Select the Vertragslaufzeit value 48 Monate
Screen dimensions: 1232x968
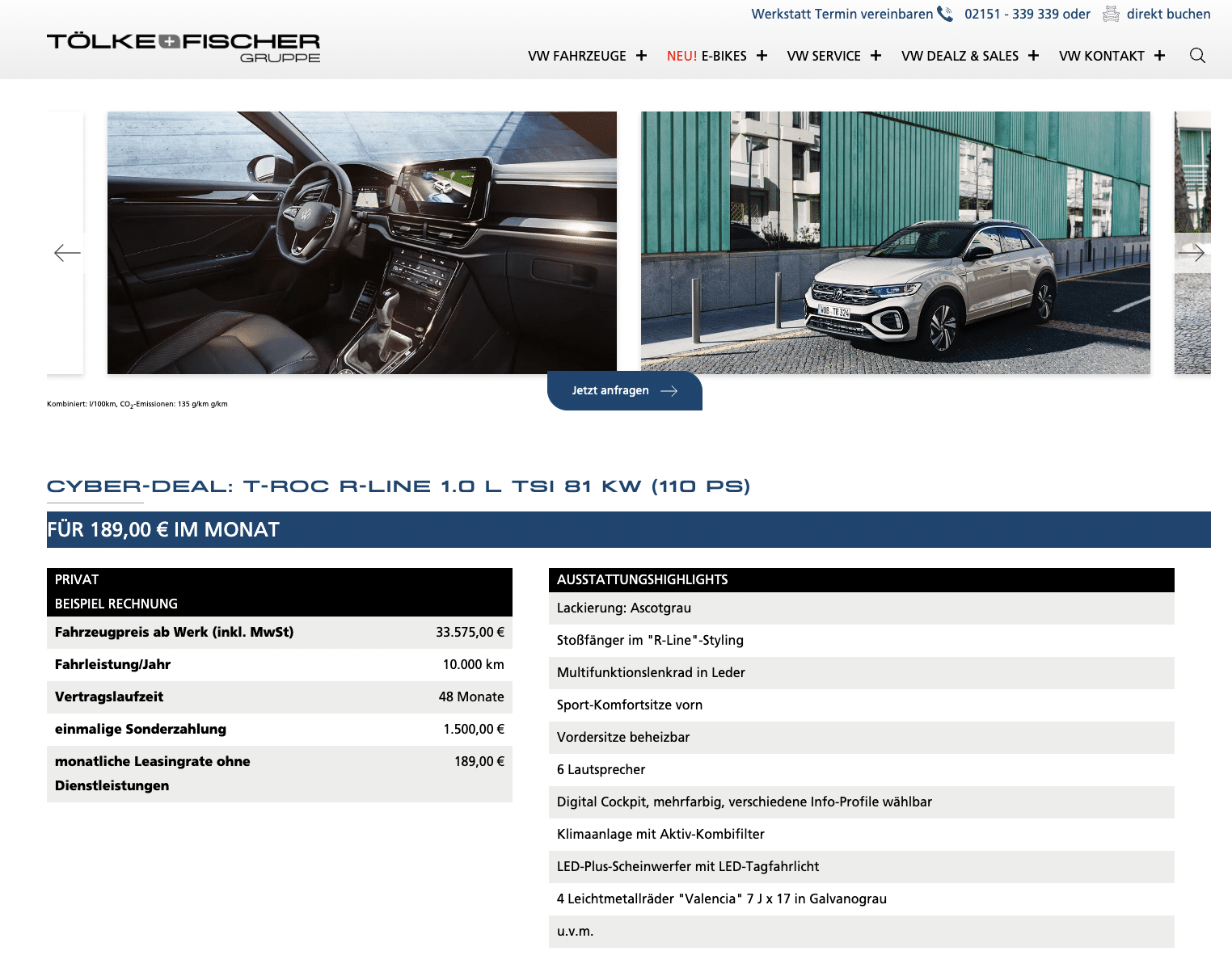(471, 697)
